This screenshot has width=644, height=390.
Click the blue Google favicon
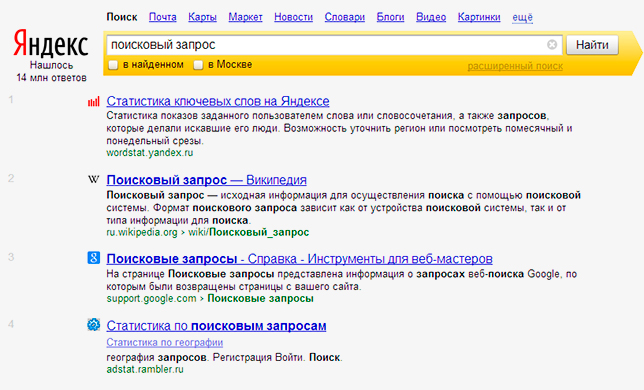tap(94, 258)
